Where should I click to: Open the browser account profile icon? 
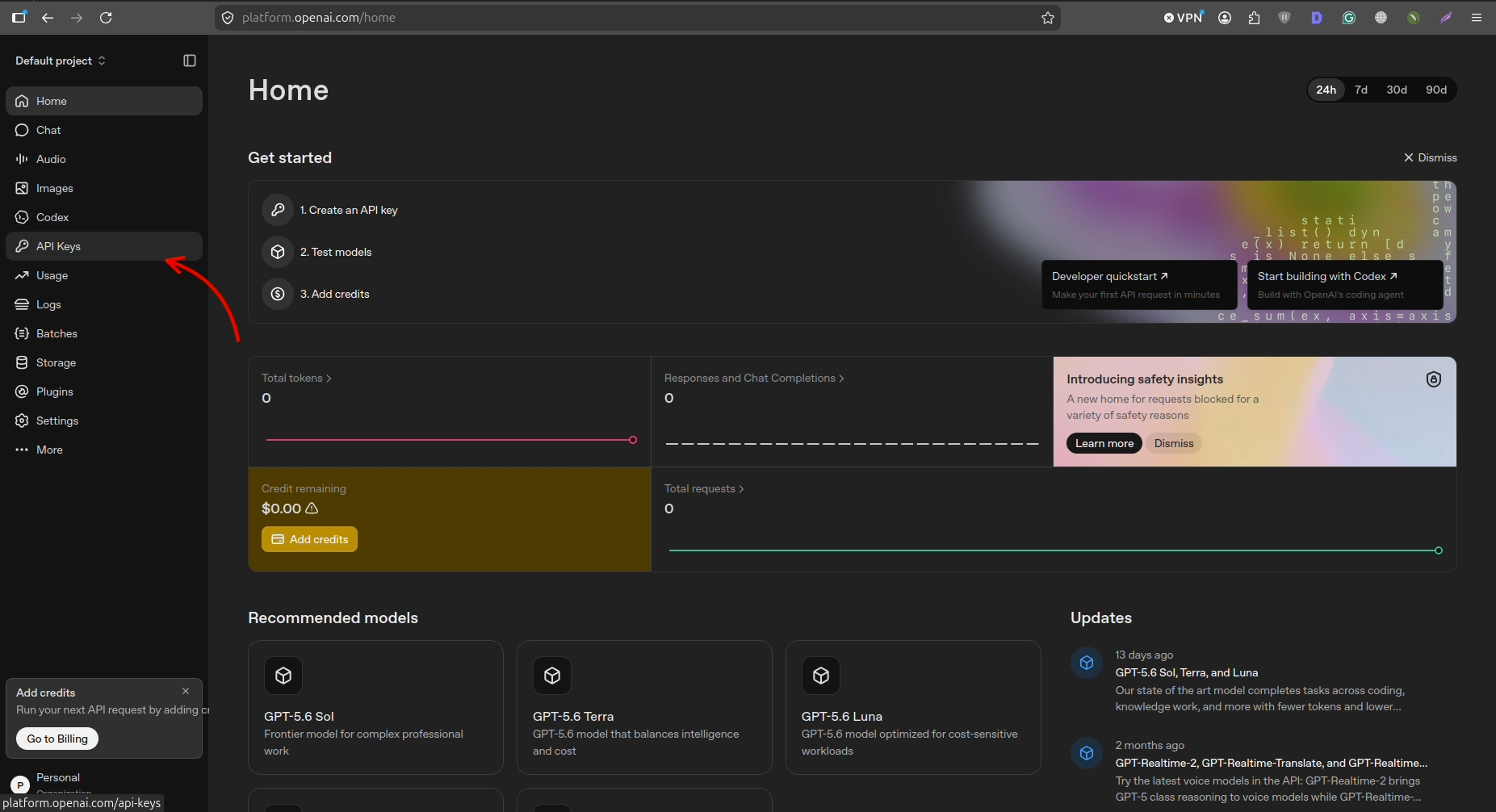click(x=1225, y=18)
